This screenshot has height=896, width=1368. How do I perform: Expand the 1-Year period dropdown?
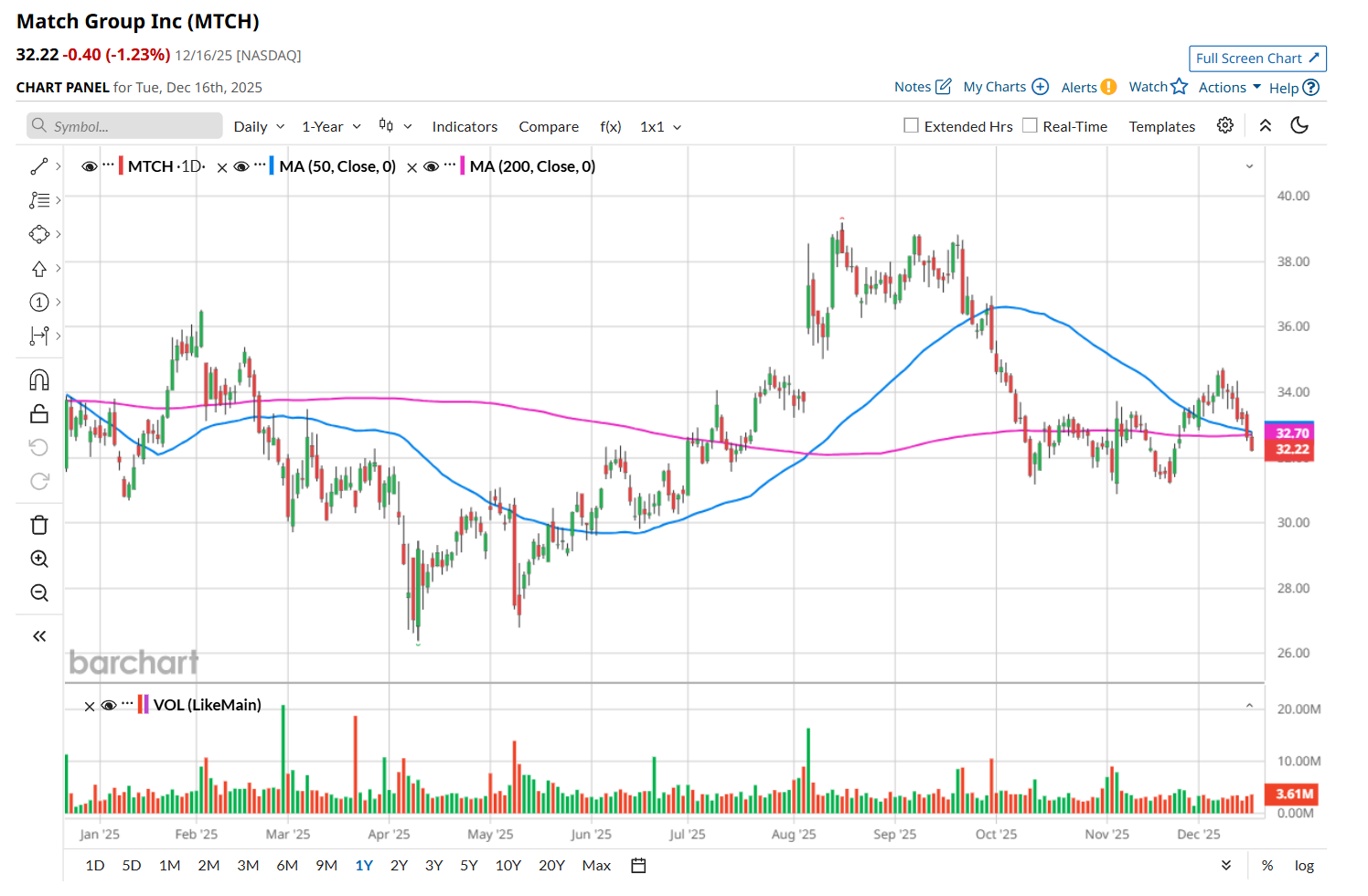coord(331,127)
